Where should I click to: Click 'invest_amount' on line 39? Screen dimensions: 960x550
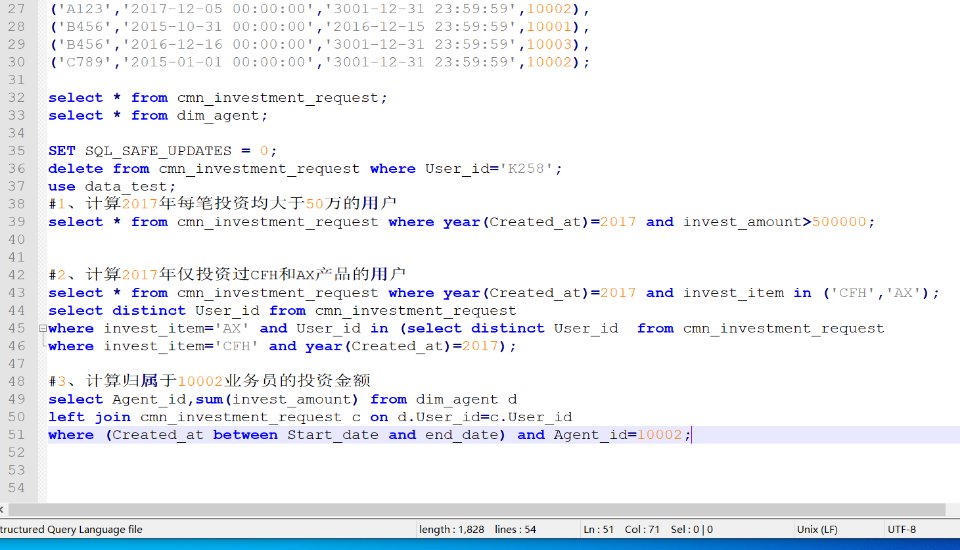(x=743, y=222)
